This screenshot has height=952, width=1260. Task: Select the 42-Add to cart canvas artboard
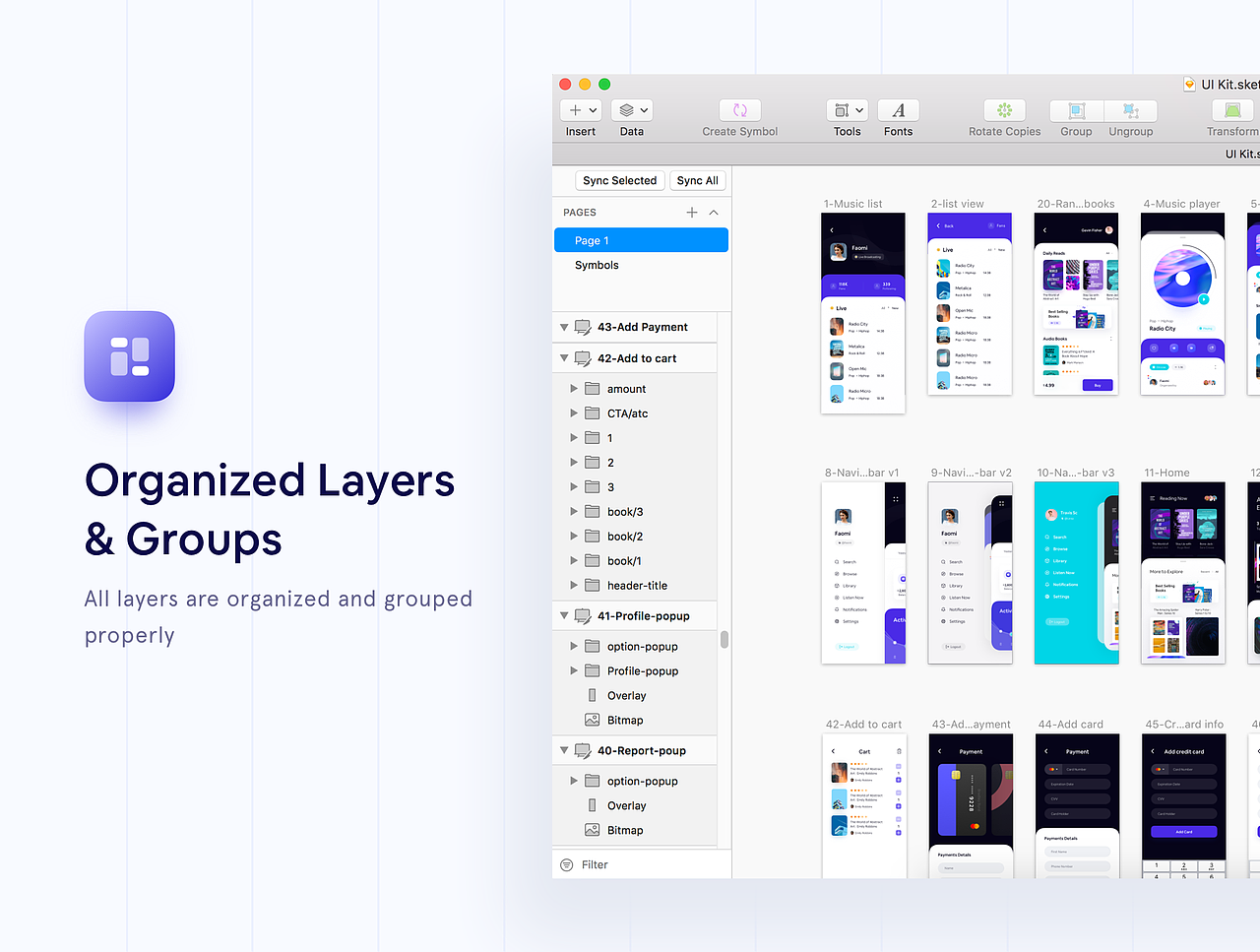point(863,806)
